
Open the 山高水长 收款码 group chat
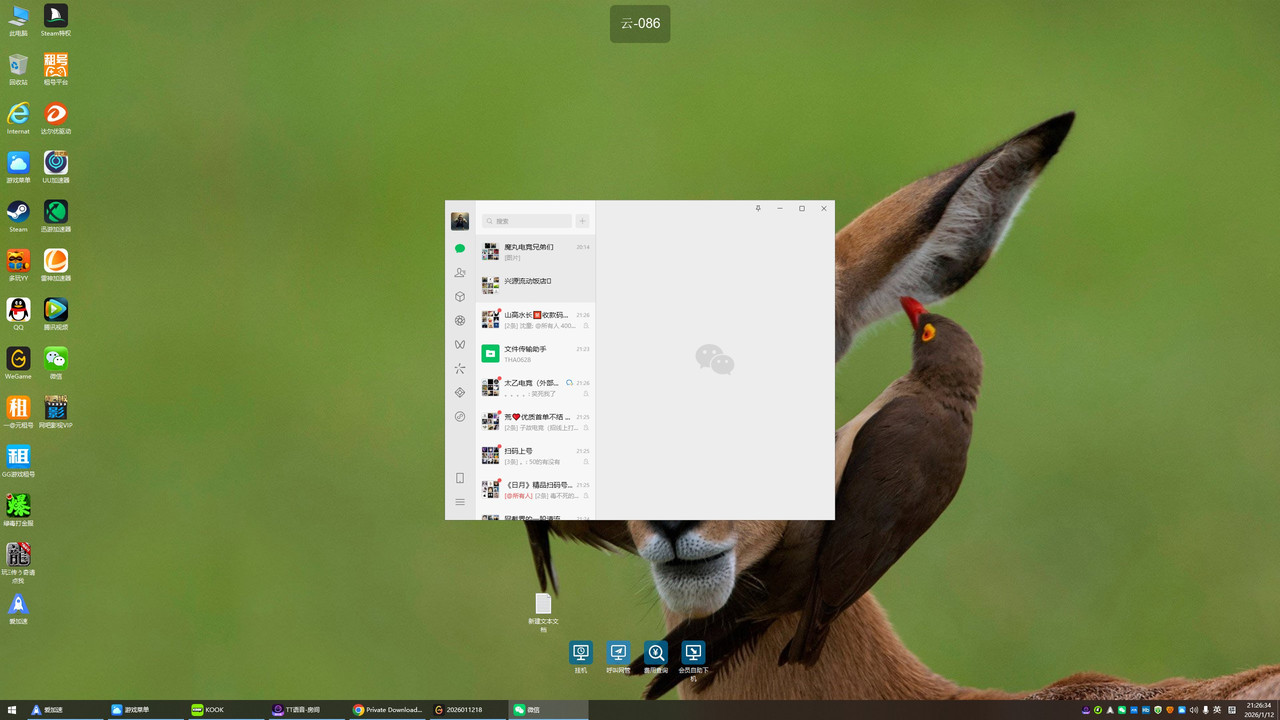[x=535, y=320]
